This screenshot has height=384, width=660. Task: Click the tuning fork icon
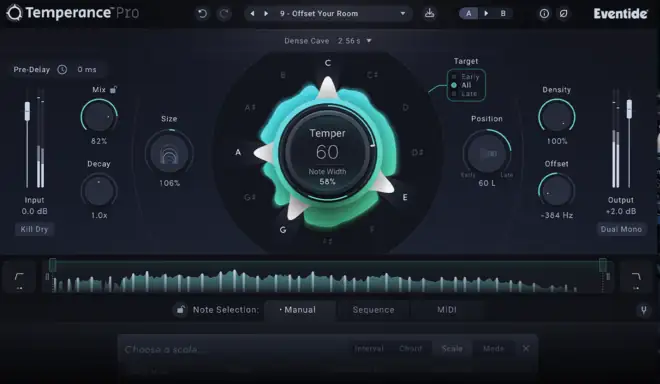click(x=644, y=310)
